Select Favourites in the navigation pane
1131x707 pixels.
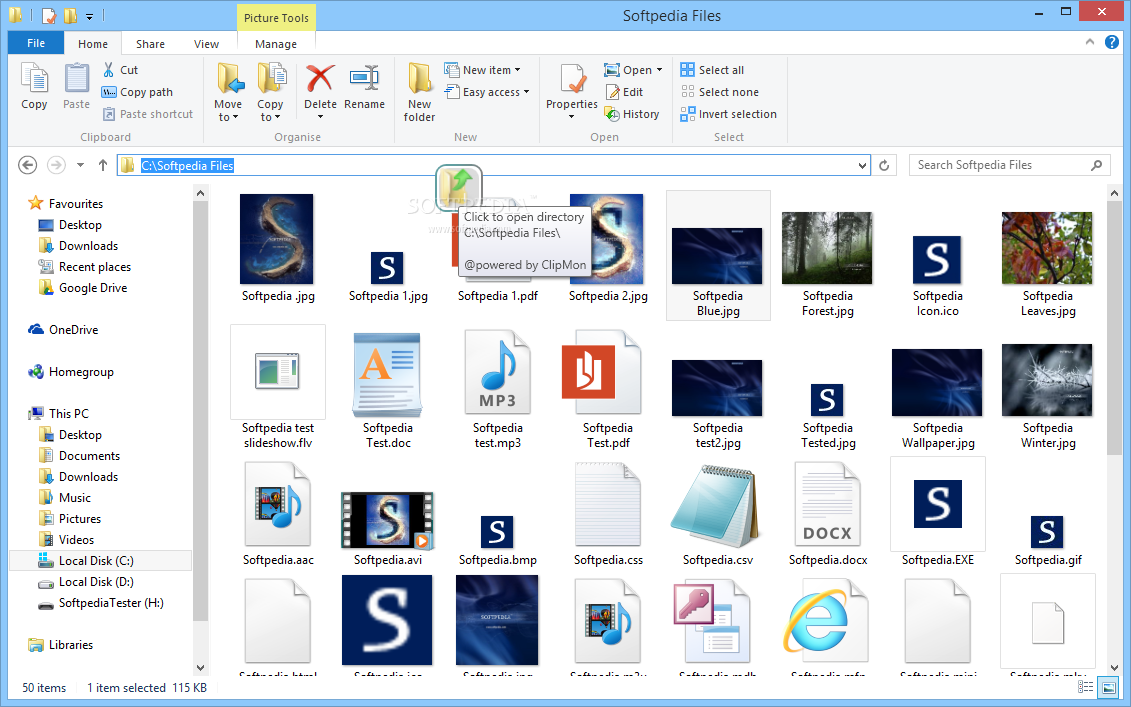click(76, 204)
